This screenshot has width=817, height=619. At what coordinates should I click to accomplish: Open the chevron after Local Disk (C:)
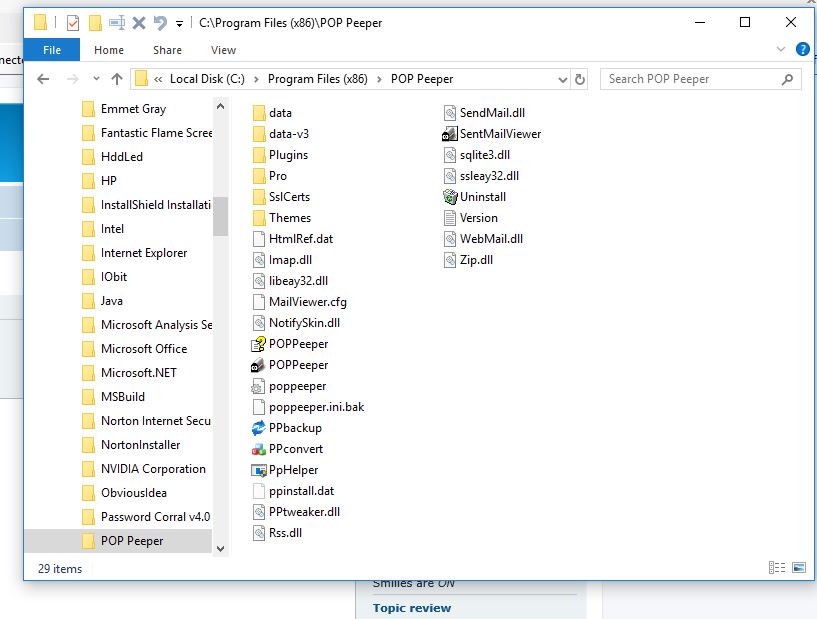pos(256,79)
